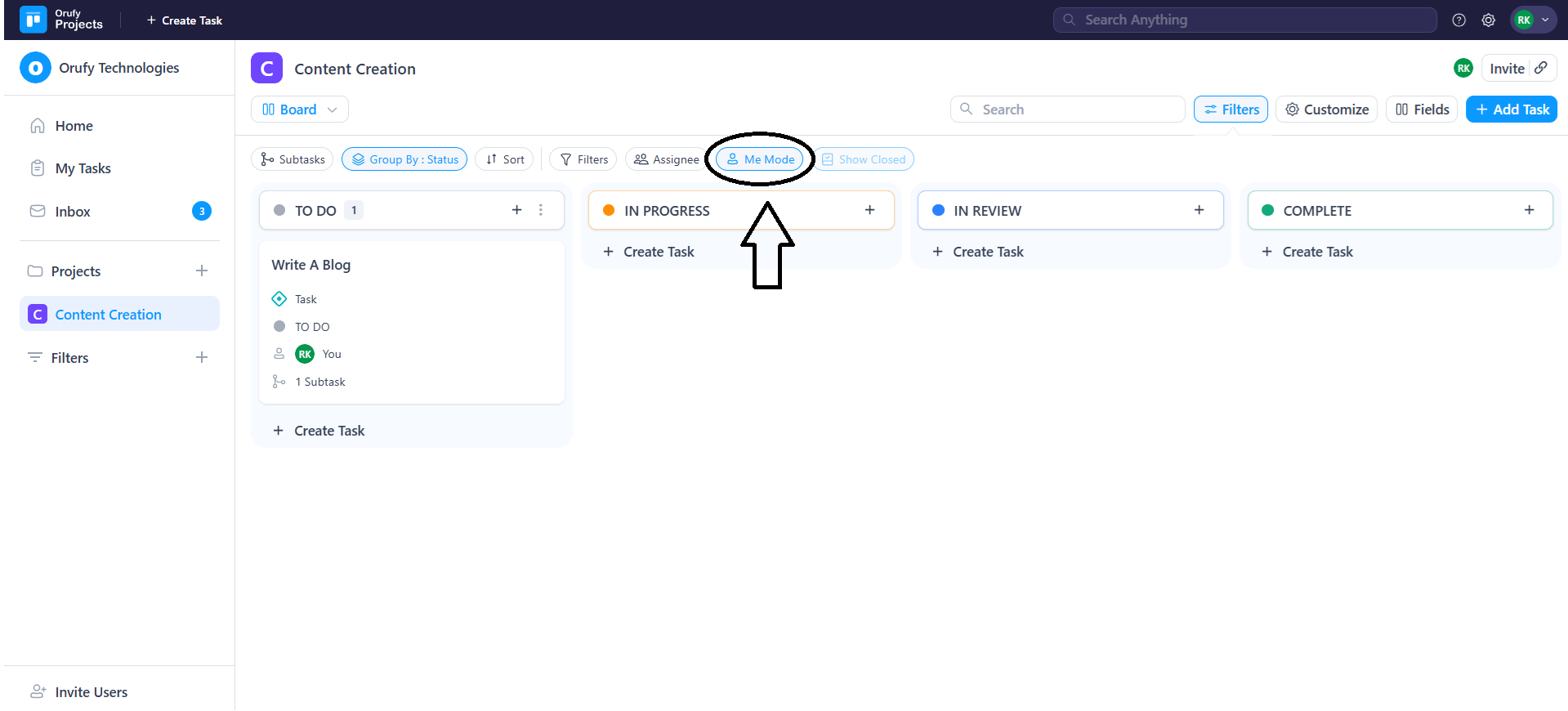The height and width of the screenshot is (711, 1568).
Task: Click the blue Add Task button
Action: click(1511, 110)
